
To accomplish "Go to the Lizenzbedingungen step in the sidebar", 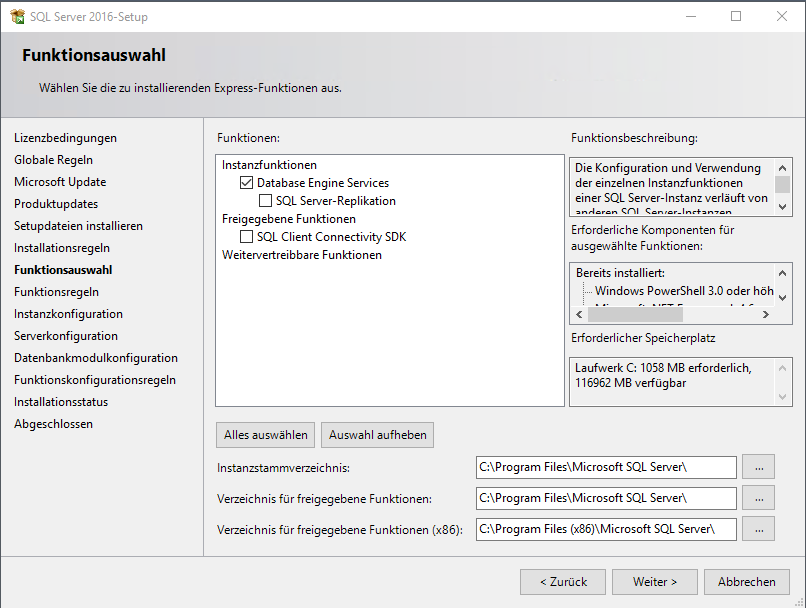I will 65,138.
